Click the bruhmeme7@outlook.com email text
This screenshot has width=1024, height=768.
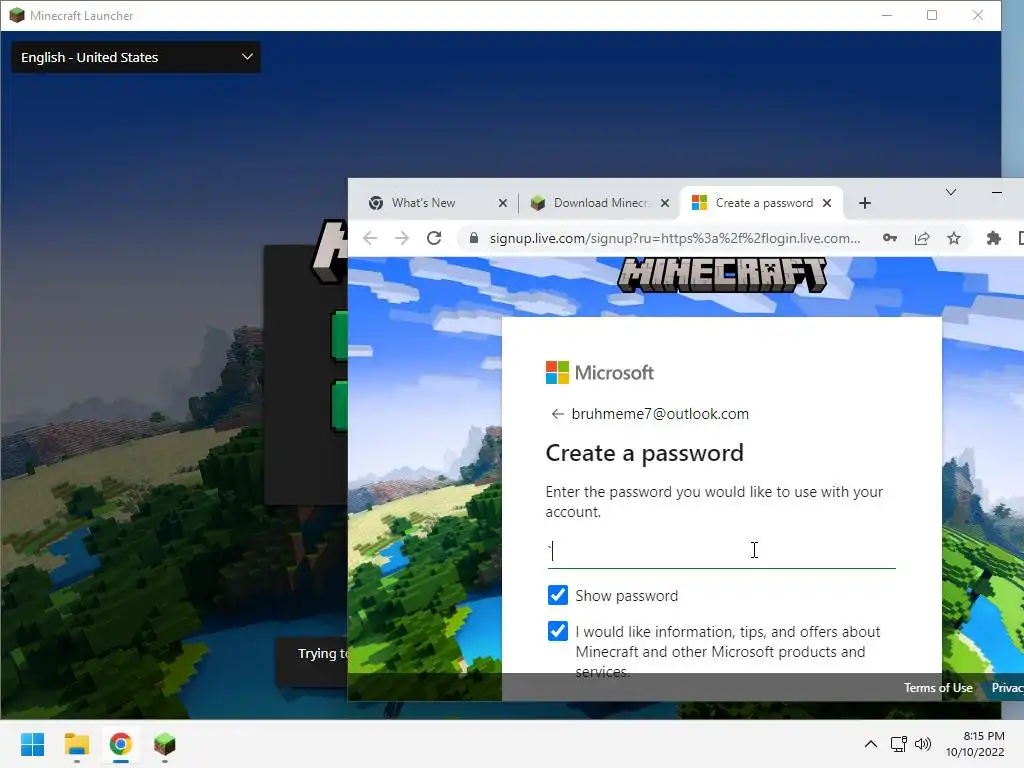pos(660,414)
